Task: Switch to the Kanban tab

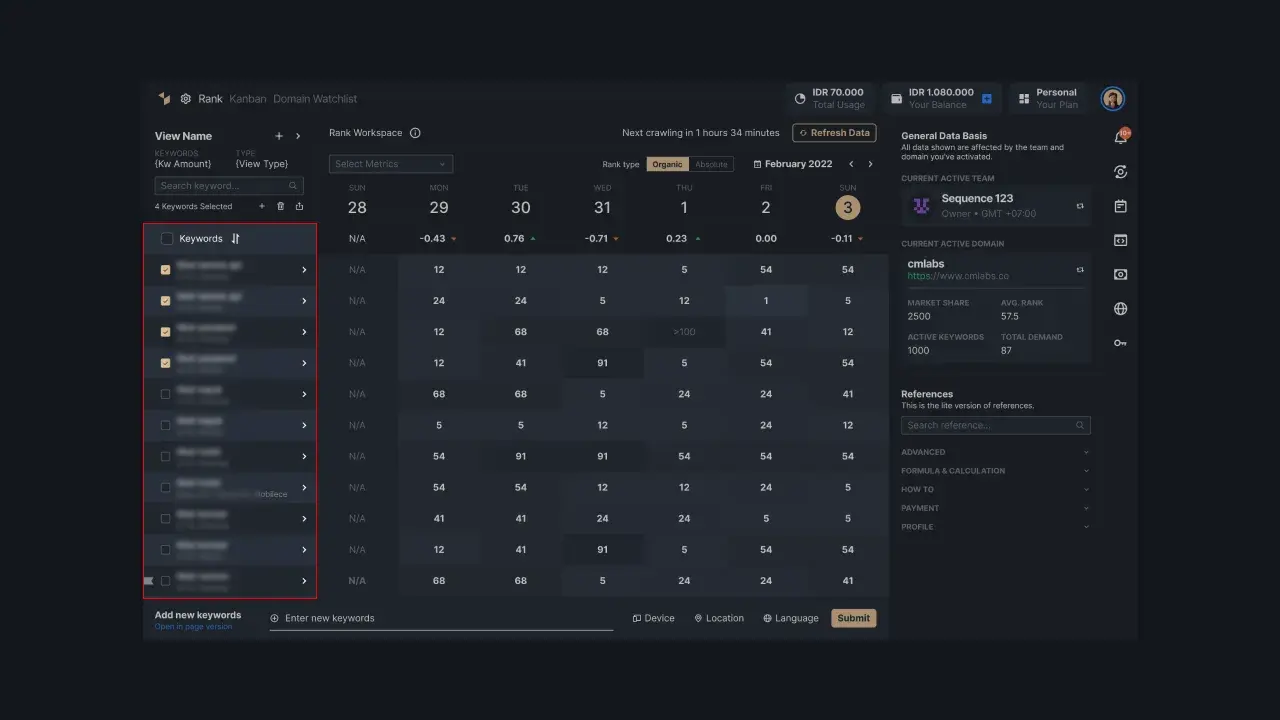Action: (247, 99)
